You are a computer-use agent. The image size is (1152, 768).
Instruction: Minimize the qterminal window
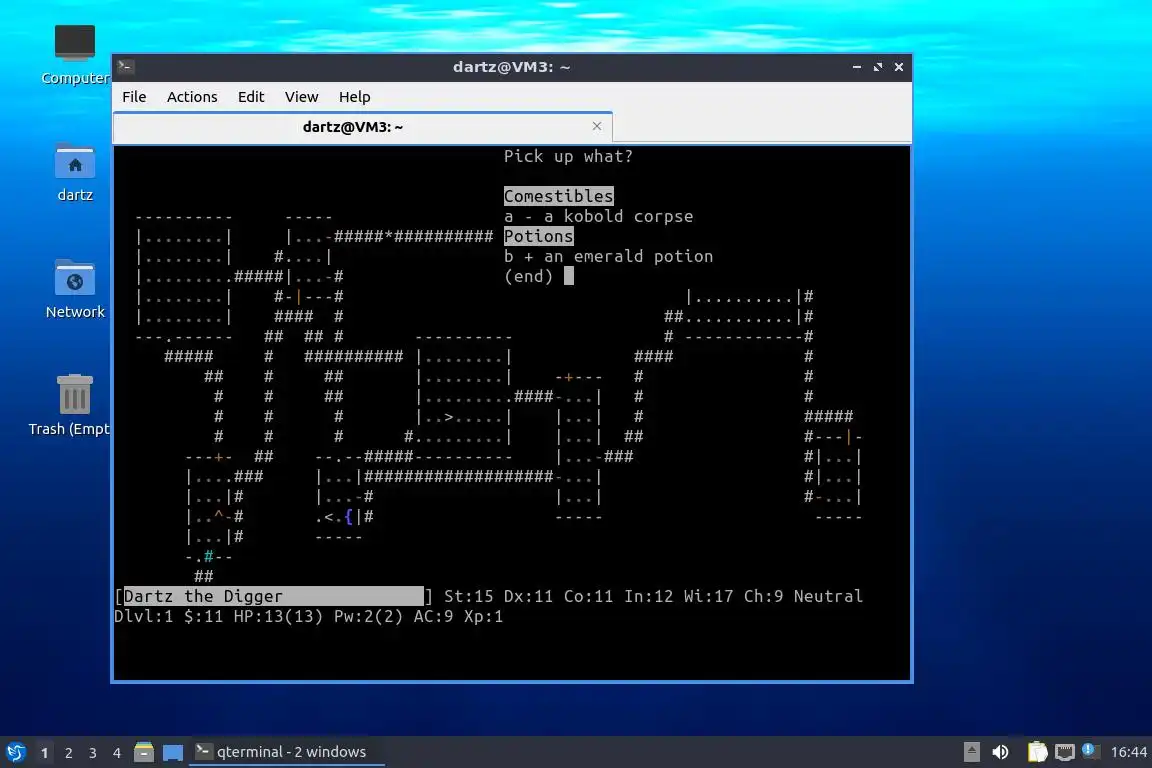[857, 67]
